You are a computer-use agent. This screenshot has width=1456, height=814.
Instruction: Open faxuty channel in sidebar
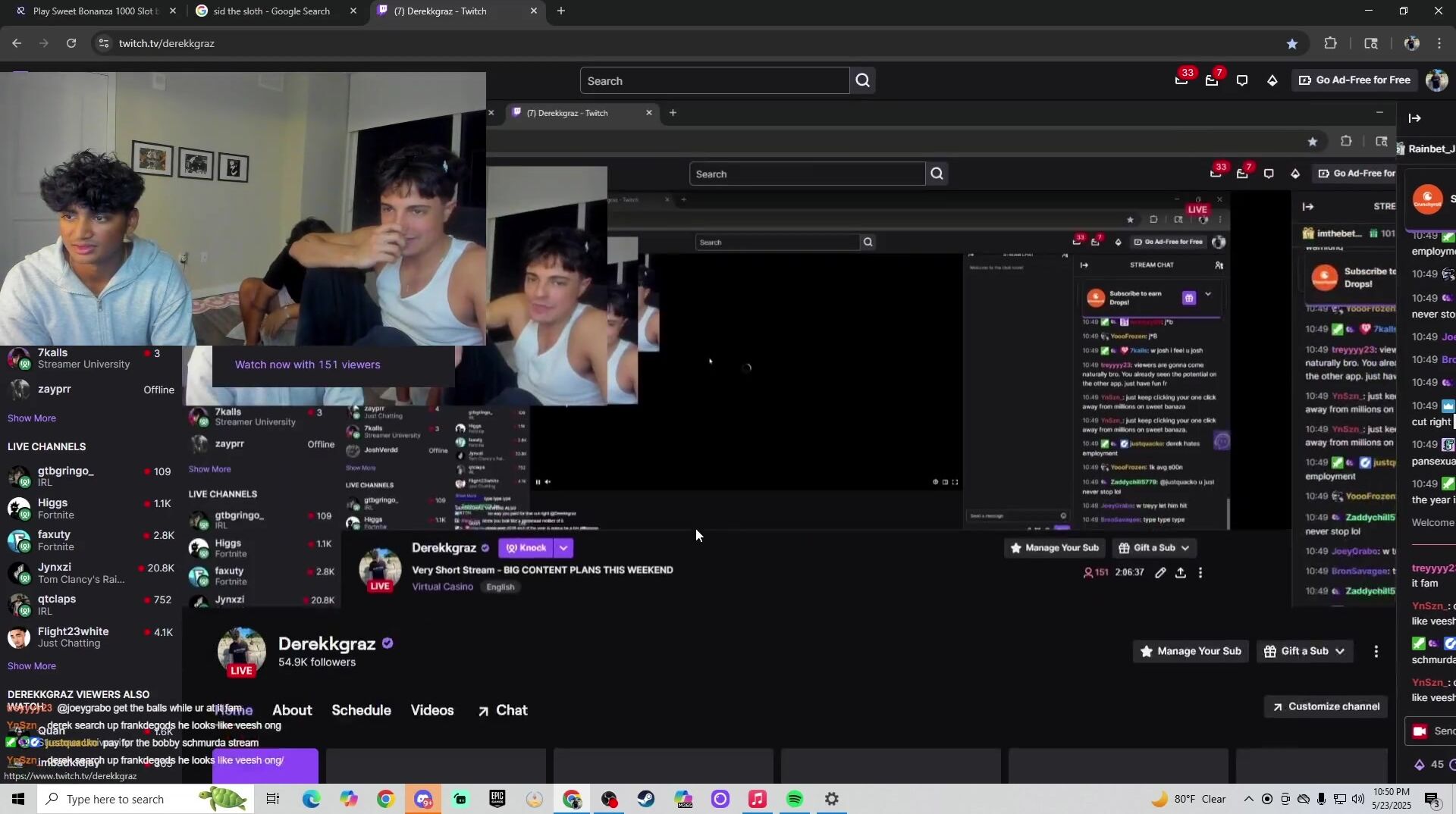click(91, 540)
